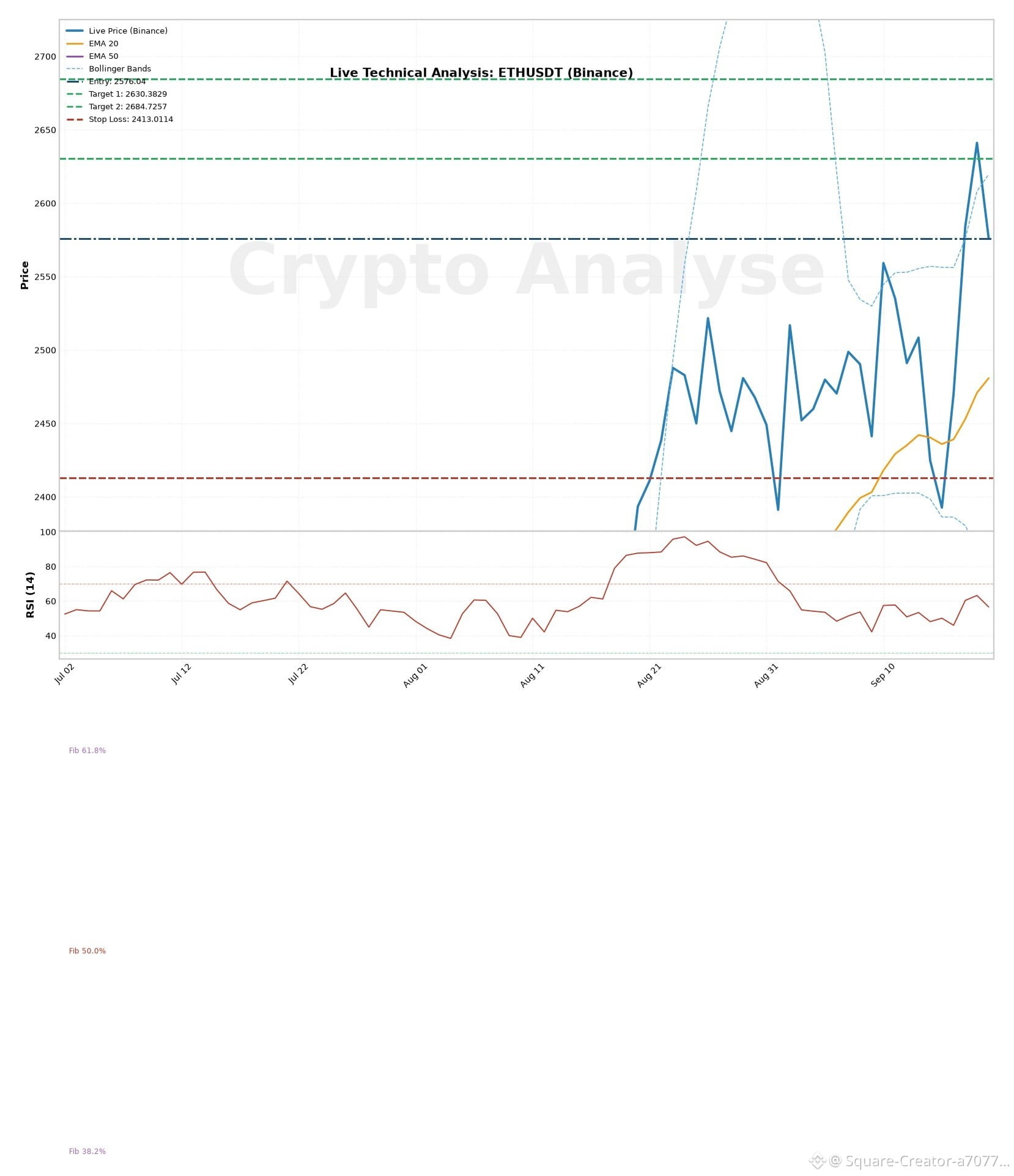The width and height of the screenshot is (1014, 1176).
Task: Click the Sep 10 date axis label
Action: 883,675
